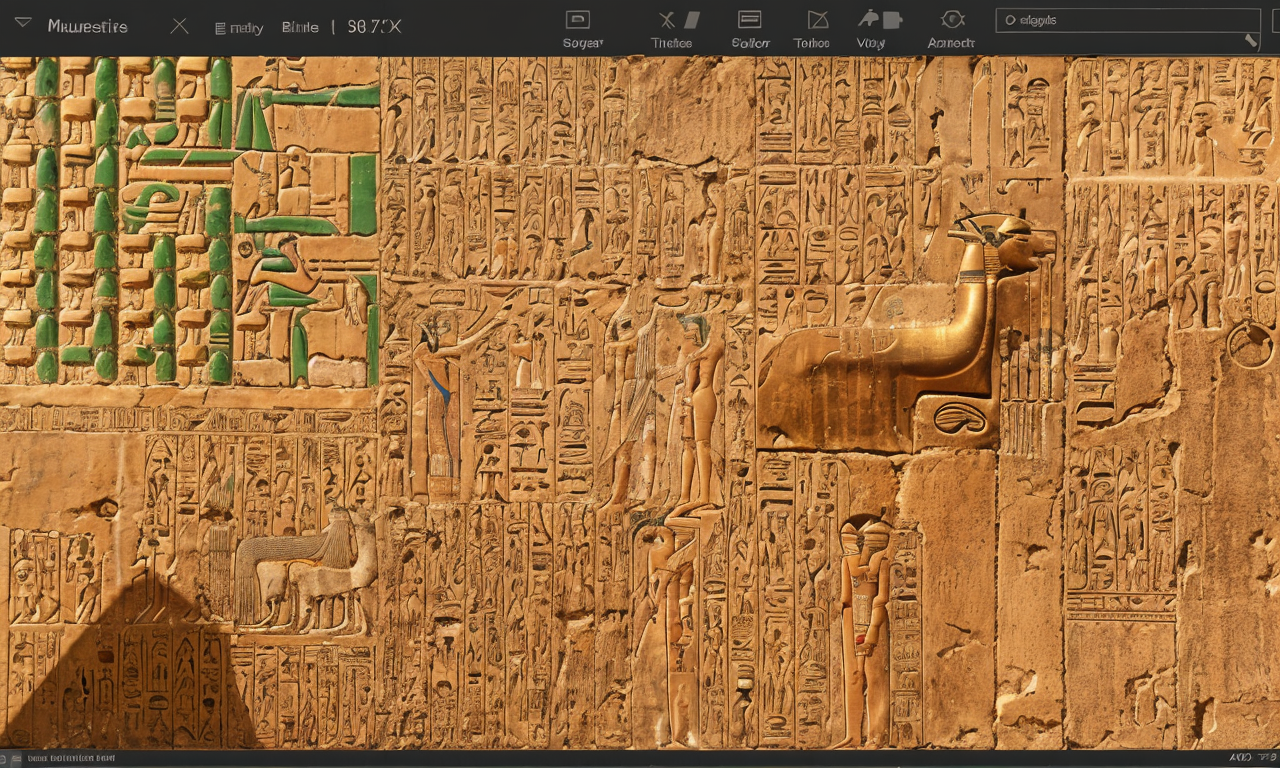This screenshot has height=768, width=1280.
Task: Switch to the Voy toolbar tab
Action: pos(869,43)
